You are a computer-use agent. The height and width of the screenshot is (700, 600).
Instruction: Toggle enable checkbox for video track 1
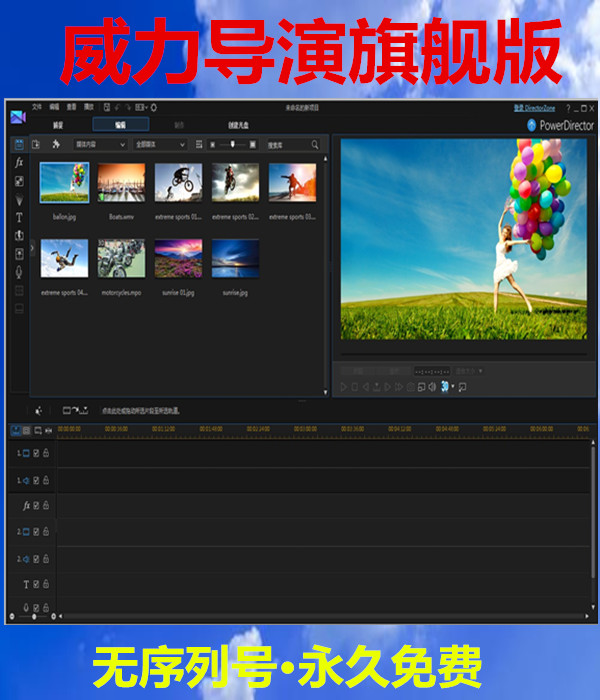[x=36, y=454]
